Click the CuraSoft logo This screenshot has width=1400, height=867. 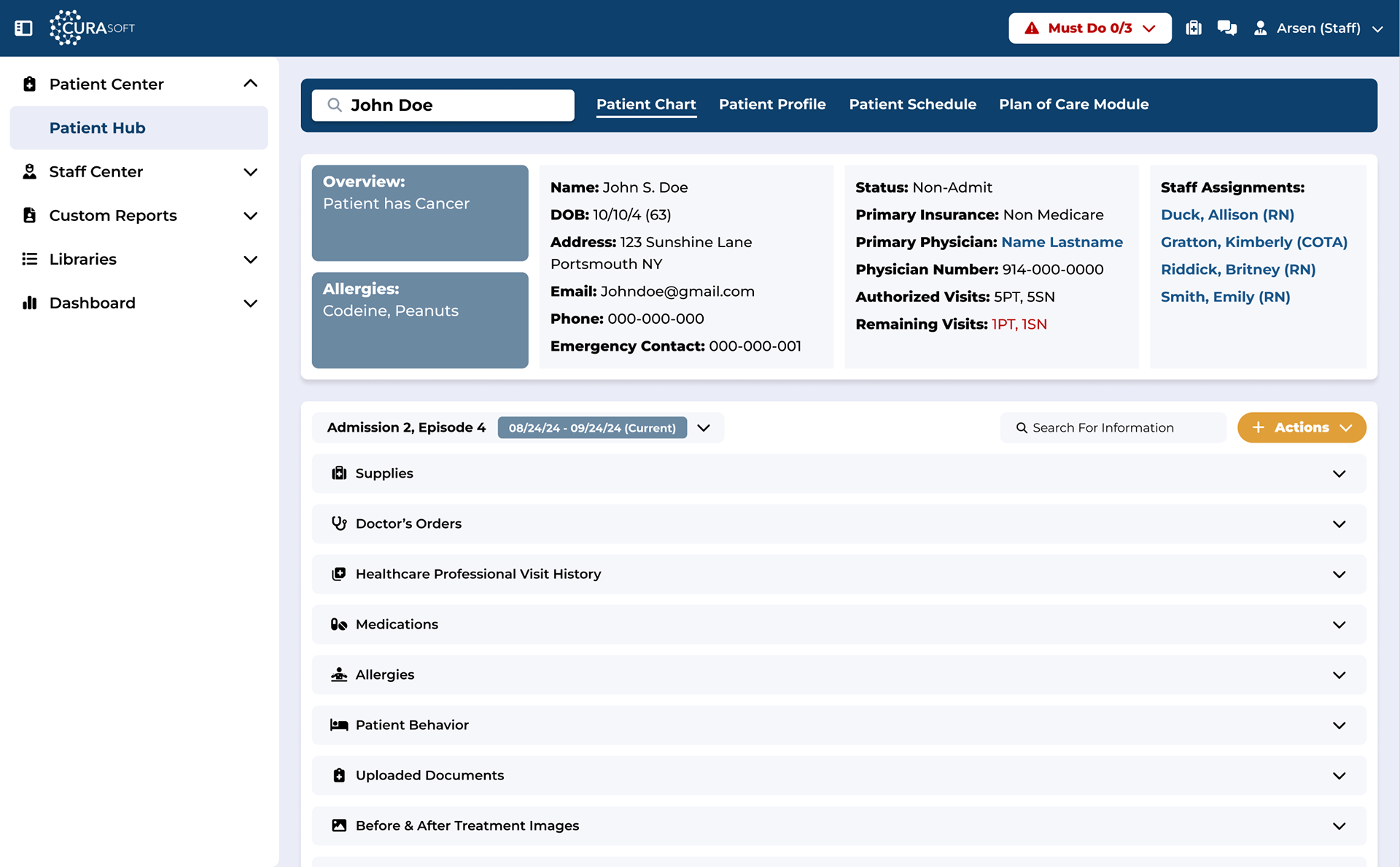tap(93, 28)
